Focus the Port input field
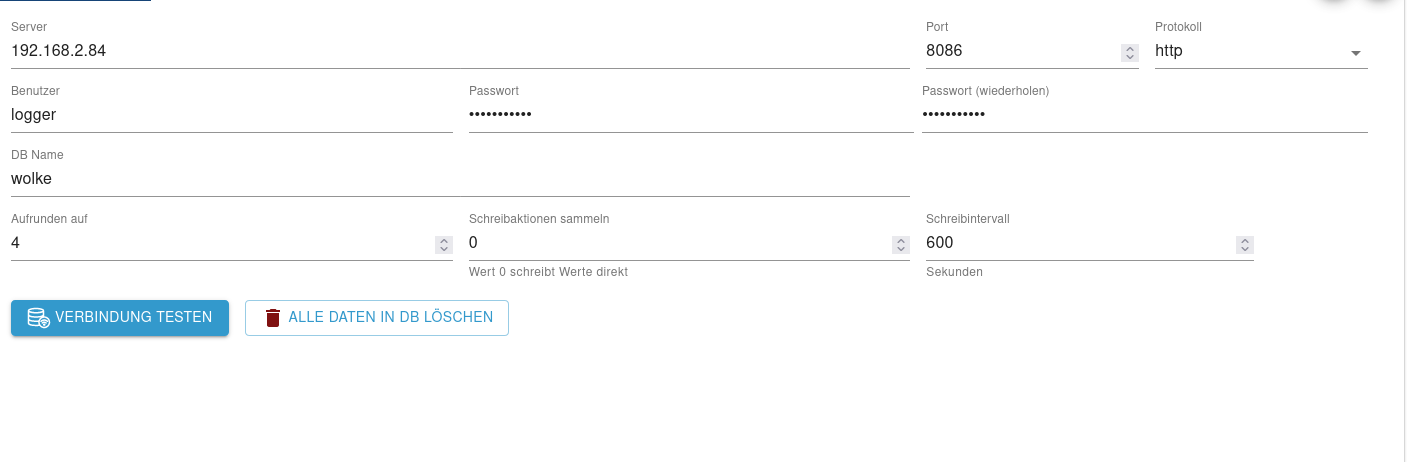This screenshot has width=1408, height=462. point(1020,51)
